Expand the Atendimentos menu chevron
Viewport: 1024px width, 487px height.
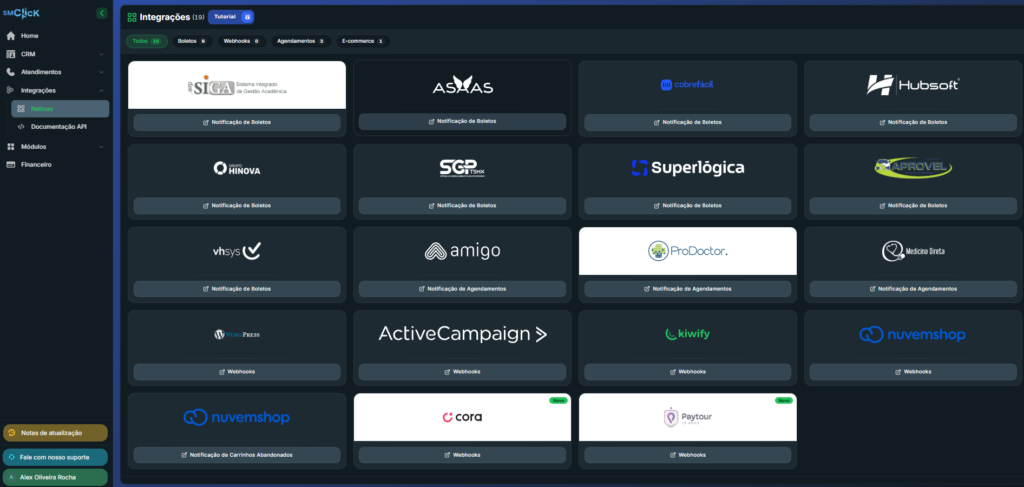[101, 72]
